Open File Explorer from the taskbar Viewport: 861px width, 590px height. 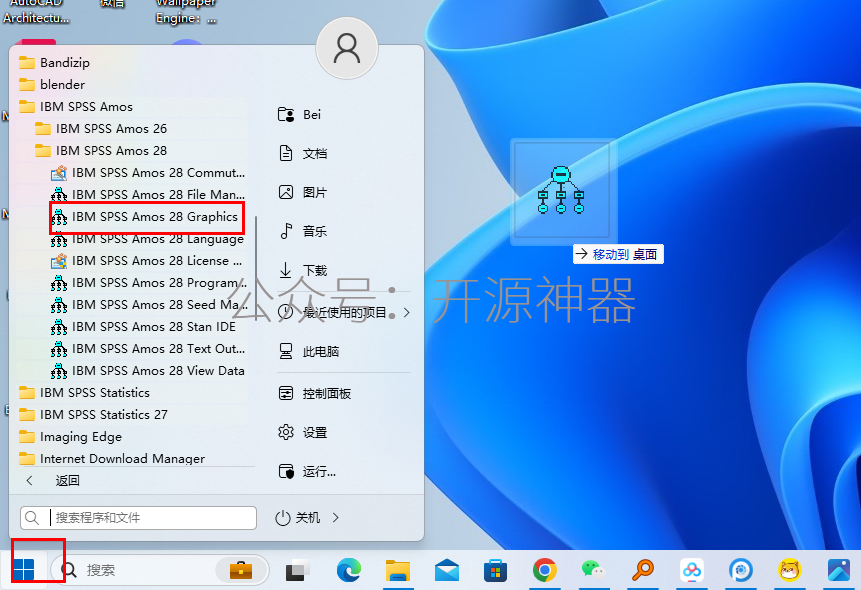[398, 570]
